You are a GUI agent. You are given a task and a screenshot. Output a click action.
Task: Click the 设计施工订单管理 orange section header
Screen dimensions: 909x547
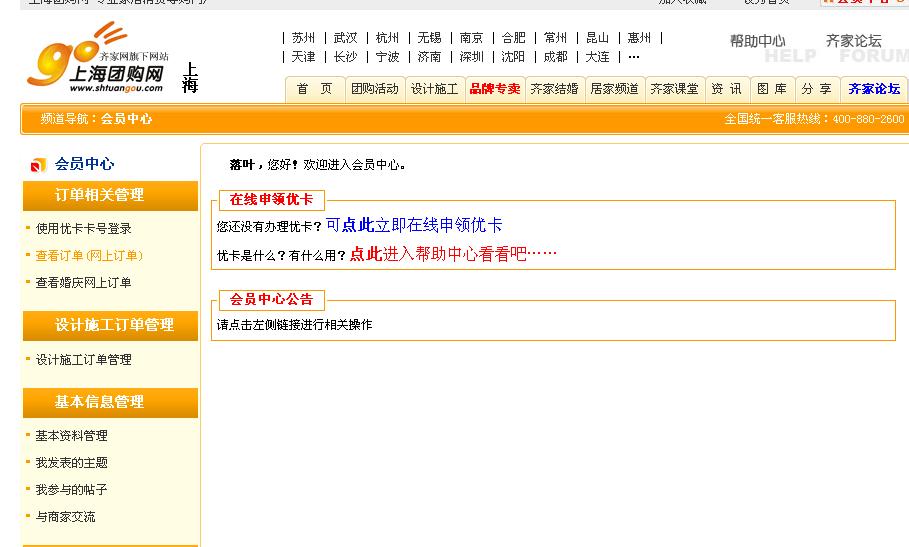(110, 325)
